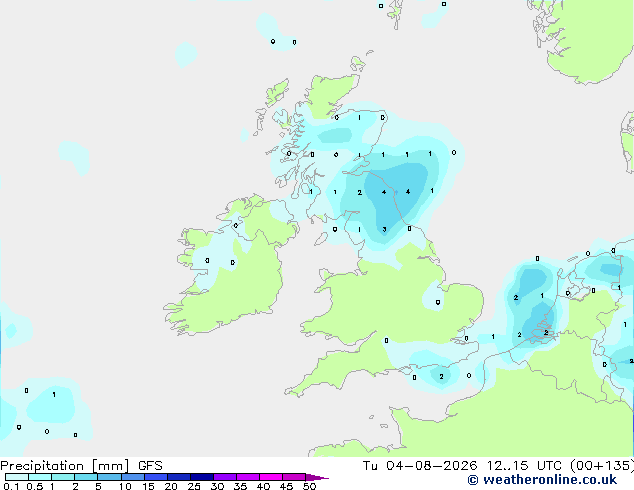Screen dimensions: 634x490
Task: Click the '30' legend scale label
Action: pos(217,486)
